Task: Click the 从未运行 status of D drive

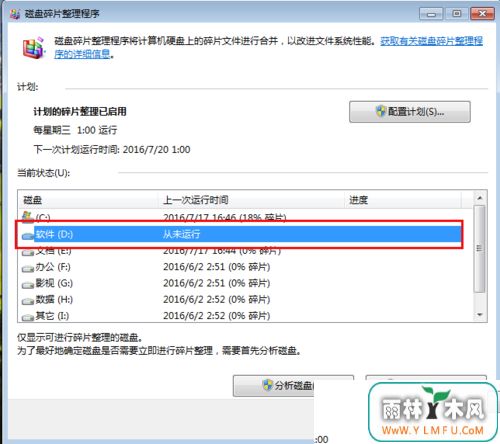Action: pyautogui.click(x=182, y=234)
